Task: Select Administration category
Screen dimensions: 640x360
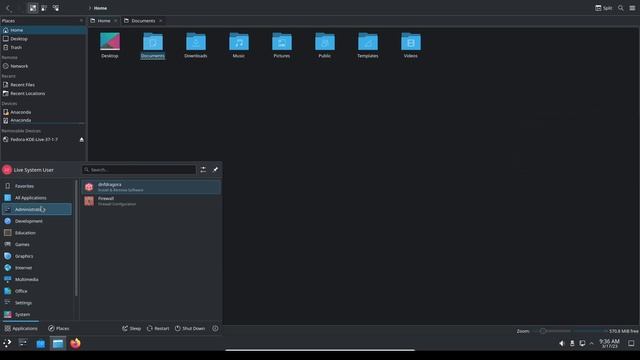Action: click(37, 209)
